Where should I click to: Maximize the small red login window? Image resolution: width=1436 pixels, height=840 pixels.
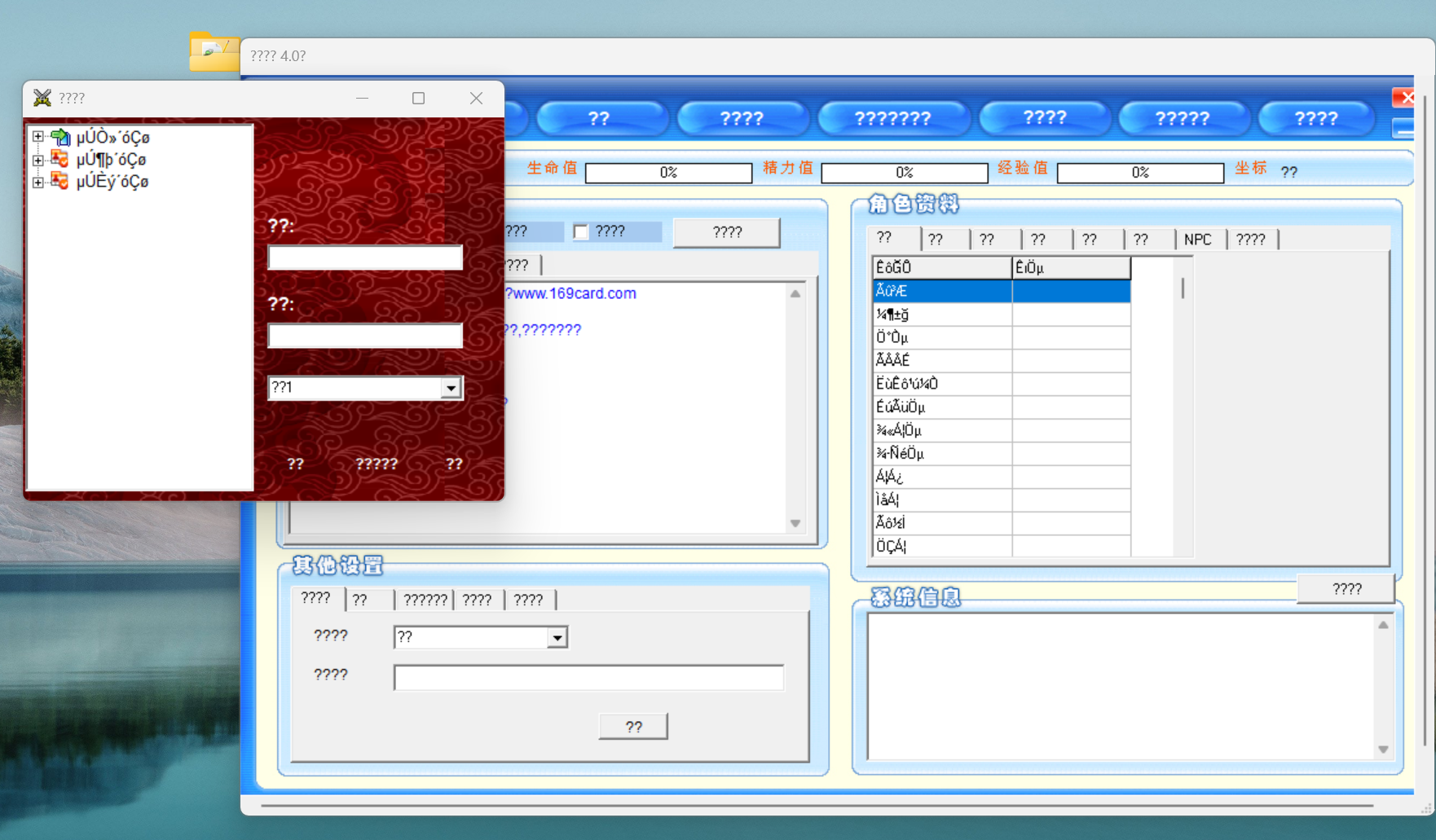click(418, 98)
